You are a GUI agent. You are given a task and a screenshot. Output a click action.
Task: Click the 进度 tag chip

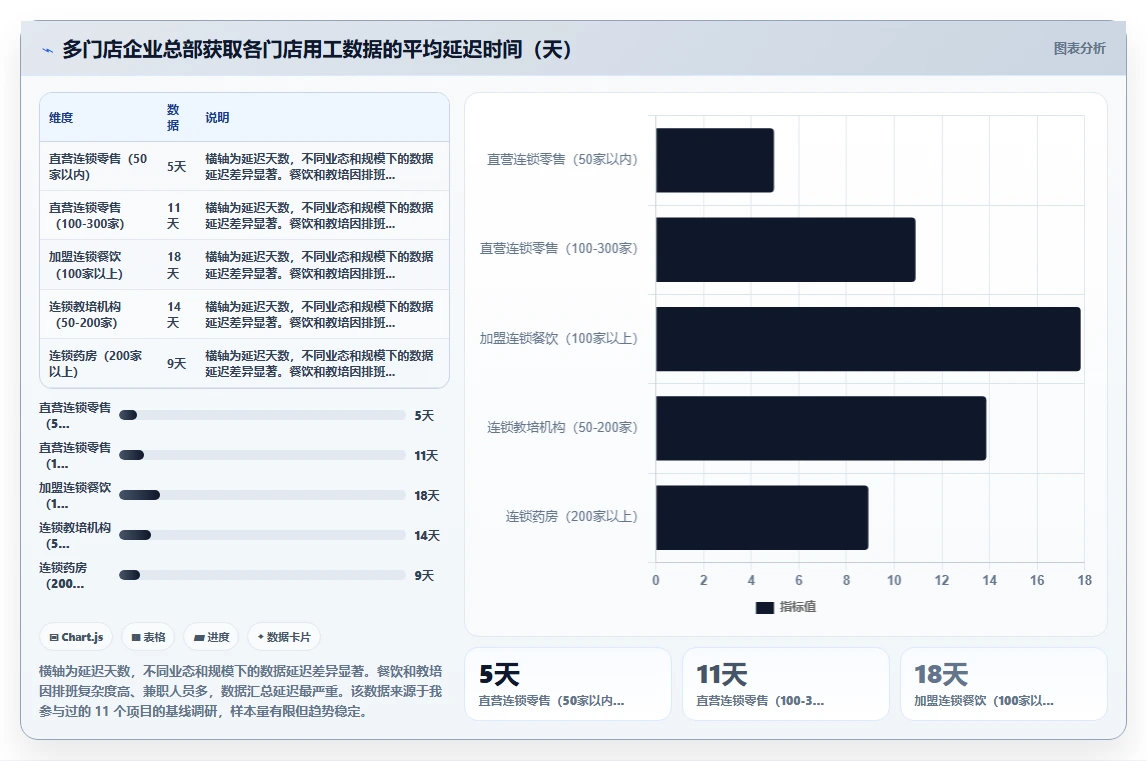coord(211,637)
